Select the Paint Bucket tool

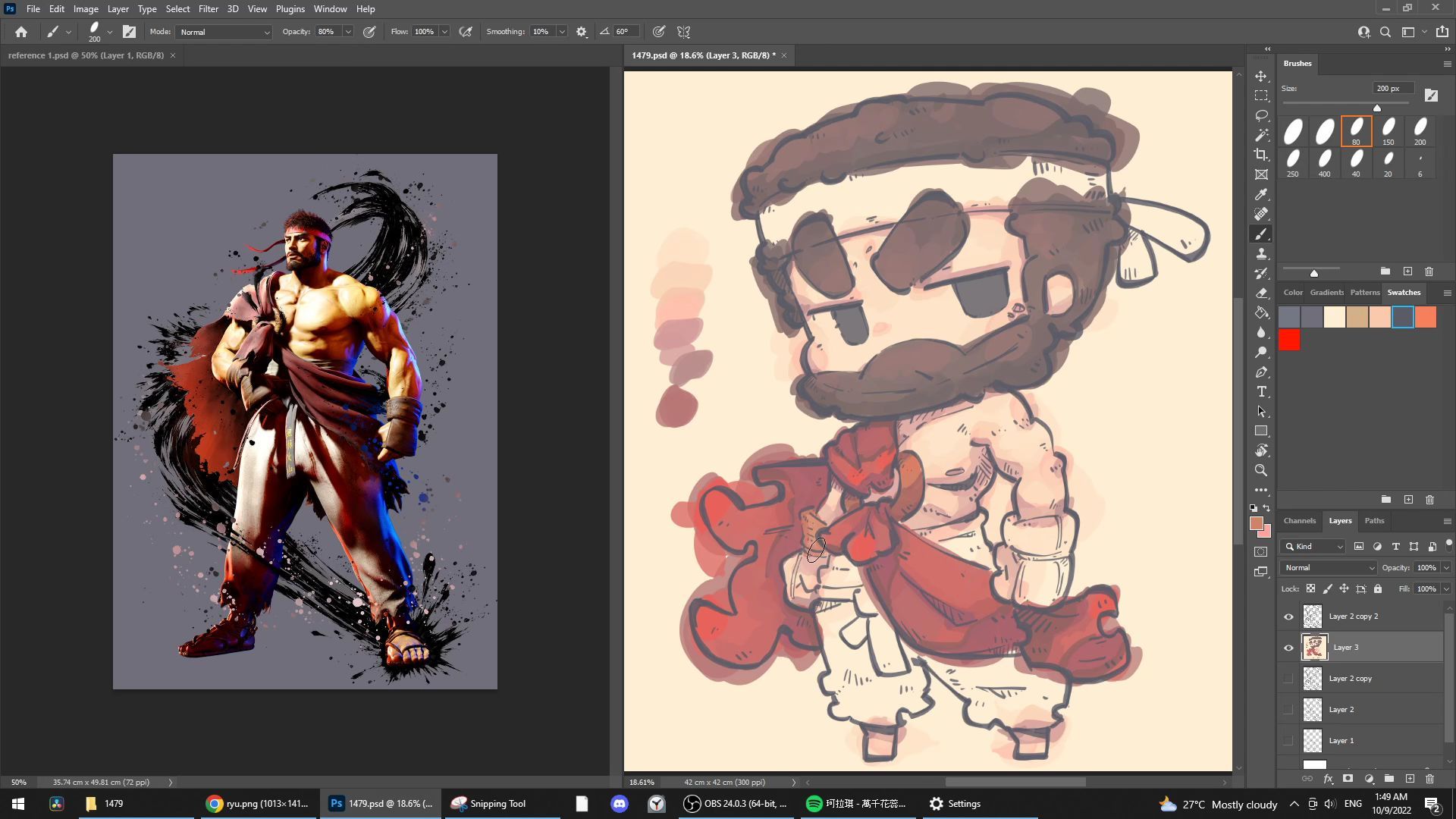[x=1261, y=313]
